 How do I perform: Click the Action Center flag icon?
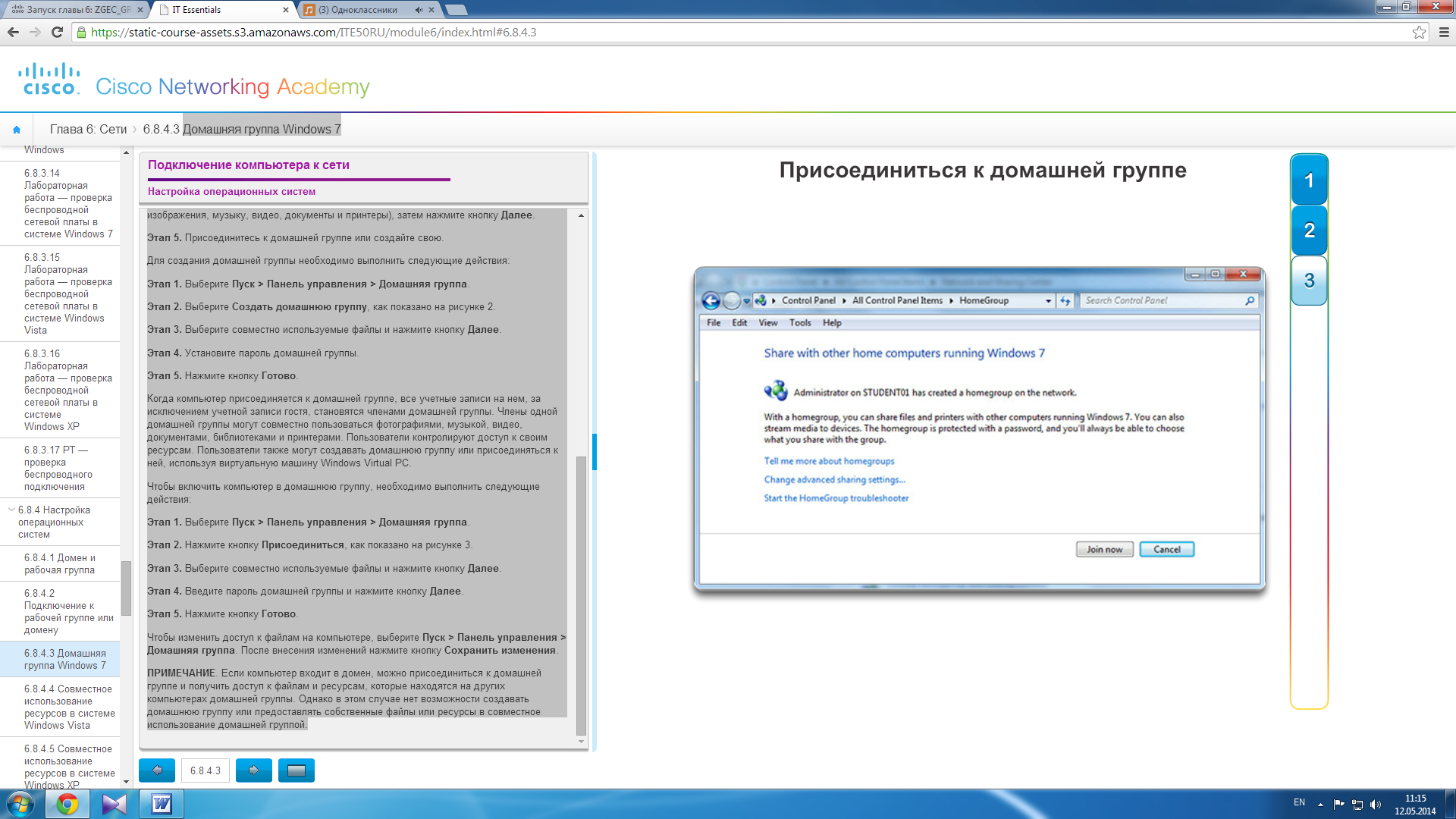(1338, 805)
